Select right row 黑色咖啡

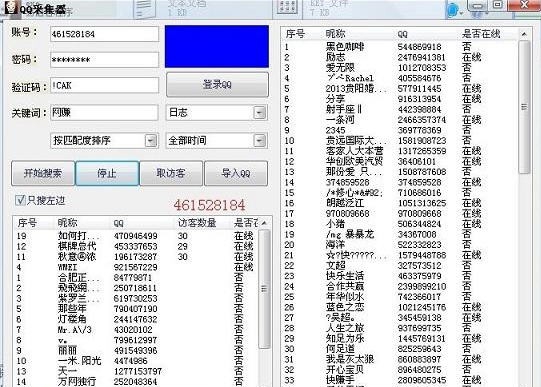pyautogui.click(x=400, y=47)
